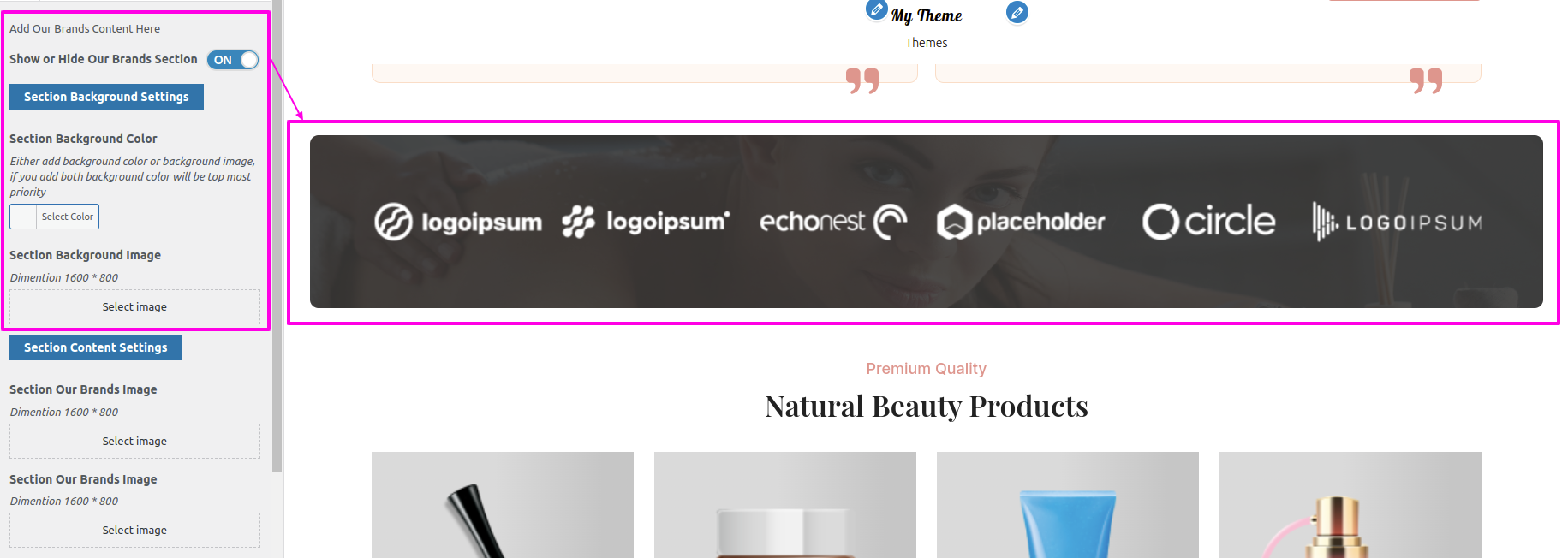Image resolution: width=1568 pixels, height=558 pixels.
Task: Click the second logoipsum brand logo
Action: click(647, 222)
